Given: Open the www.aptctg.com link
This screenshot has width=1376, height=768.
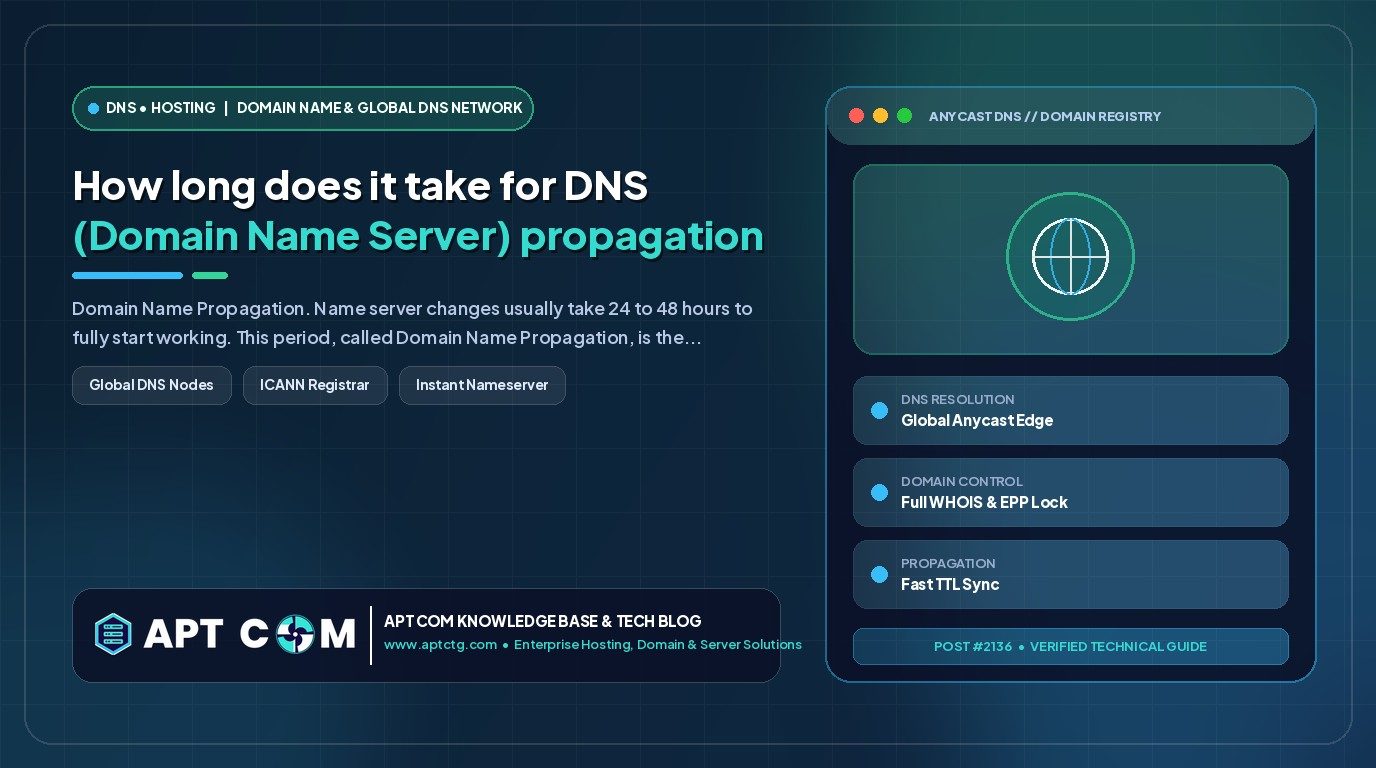Looking at the screenshot, I should click(x=440, y=645).
